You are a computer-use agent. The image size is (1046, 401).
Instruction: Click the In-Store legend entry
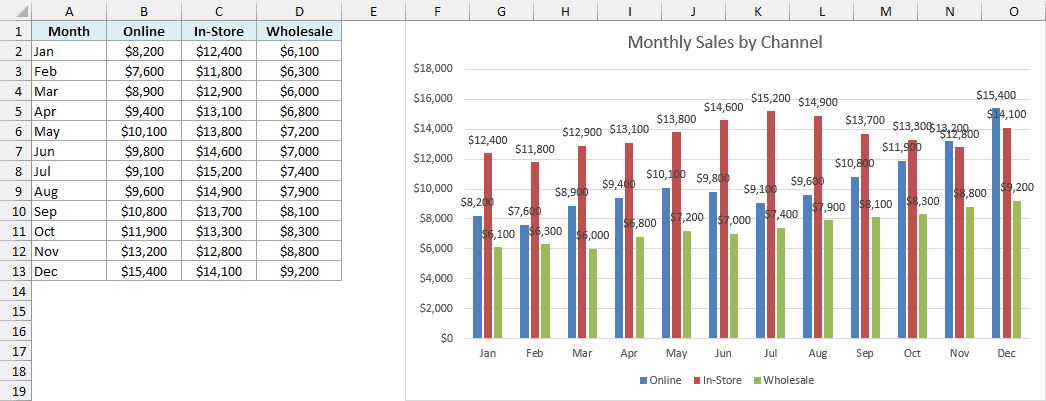coord(717,380)
